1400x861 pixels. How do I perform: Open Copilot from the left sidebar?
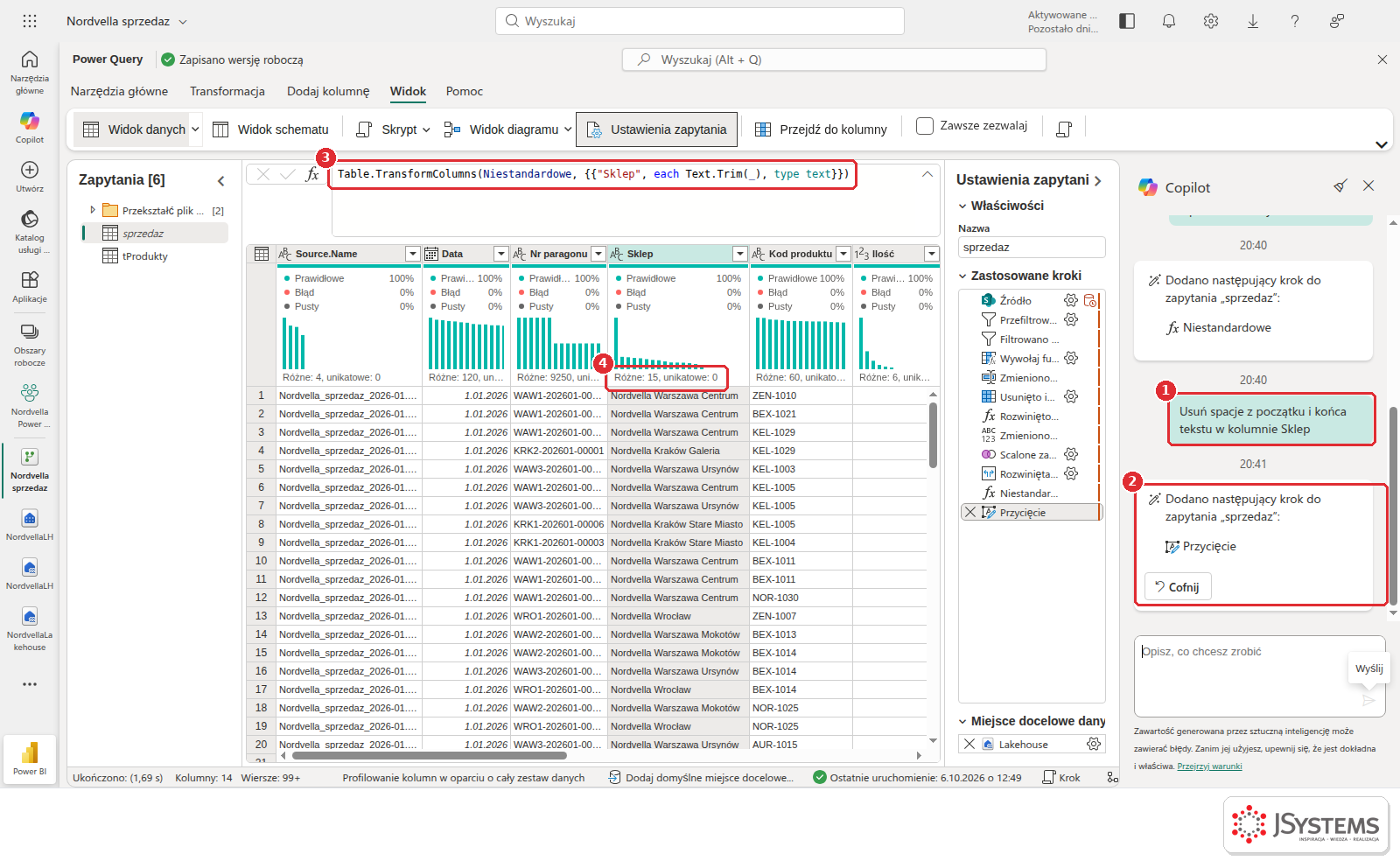[x=30, y=127]
